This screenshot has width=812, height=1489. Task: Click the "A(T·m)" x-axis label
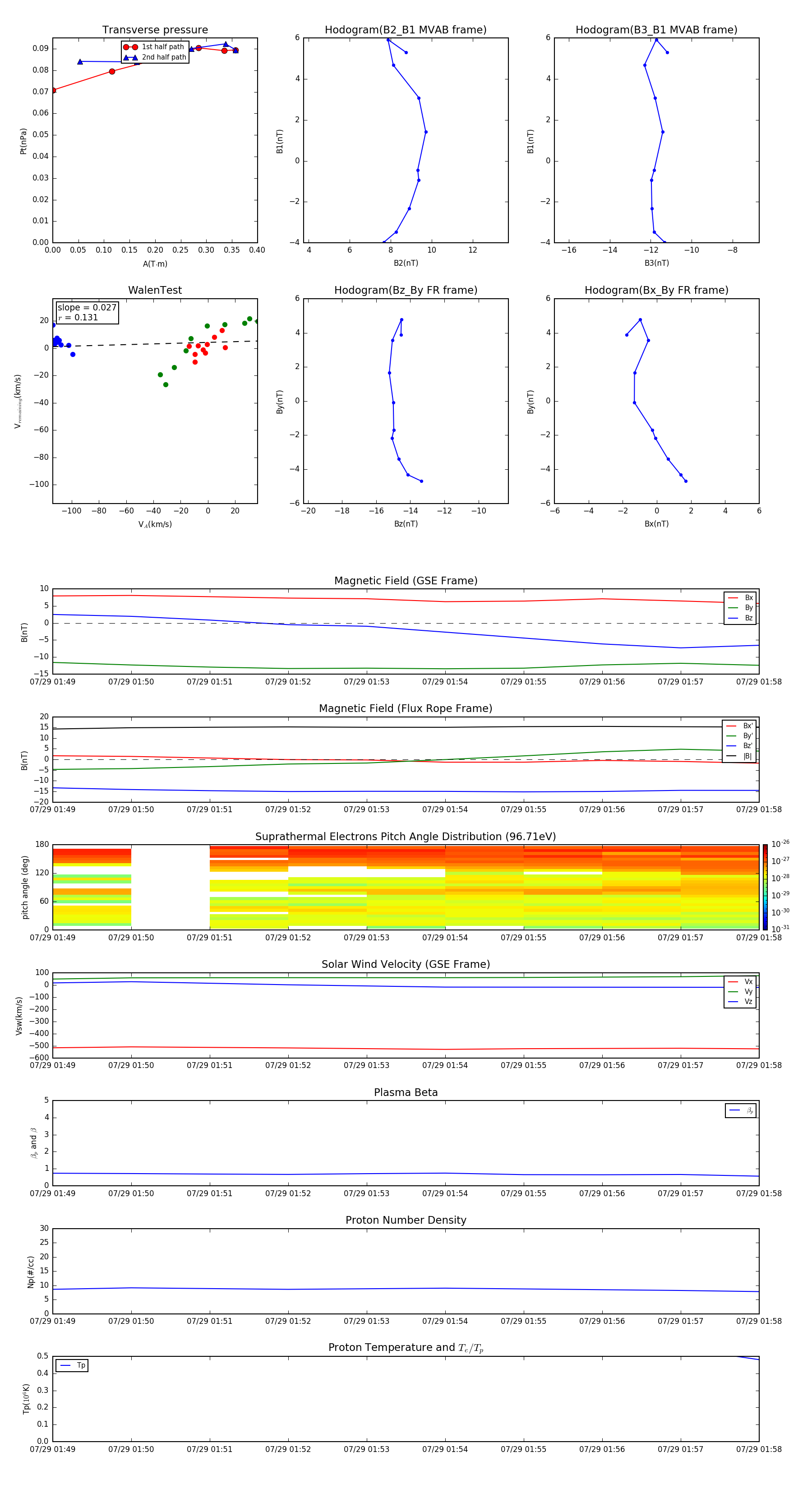(x=155, y=264)
